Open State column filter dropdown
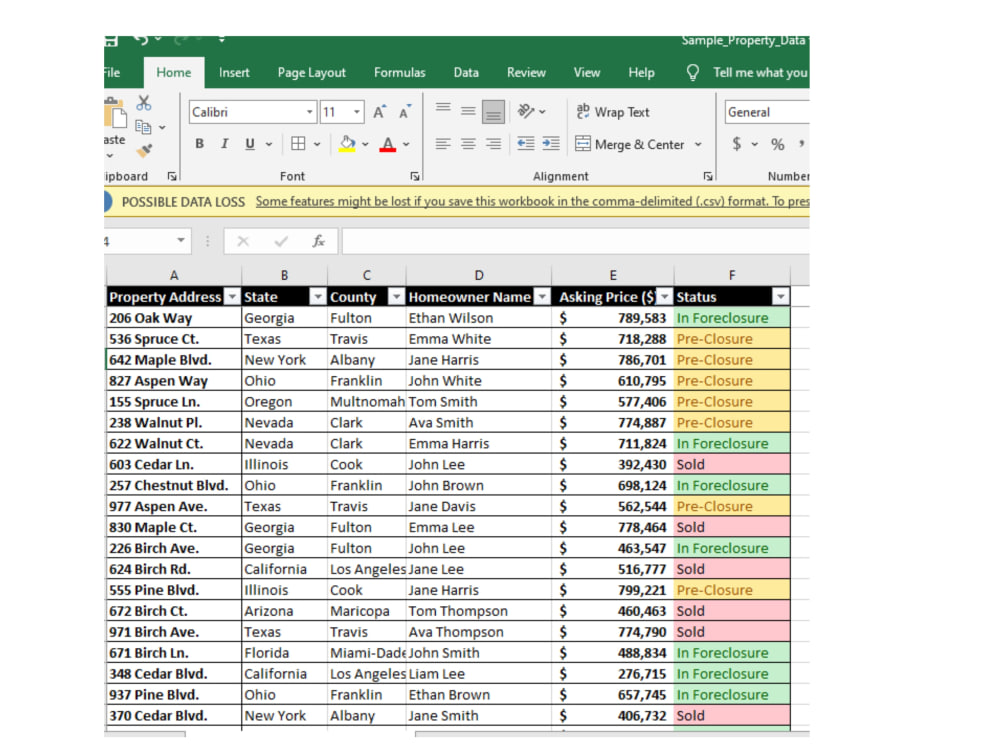The width and height of the screenshot is (1000, 750). [x=318, y=297]
